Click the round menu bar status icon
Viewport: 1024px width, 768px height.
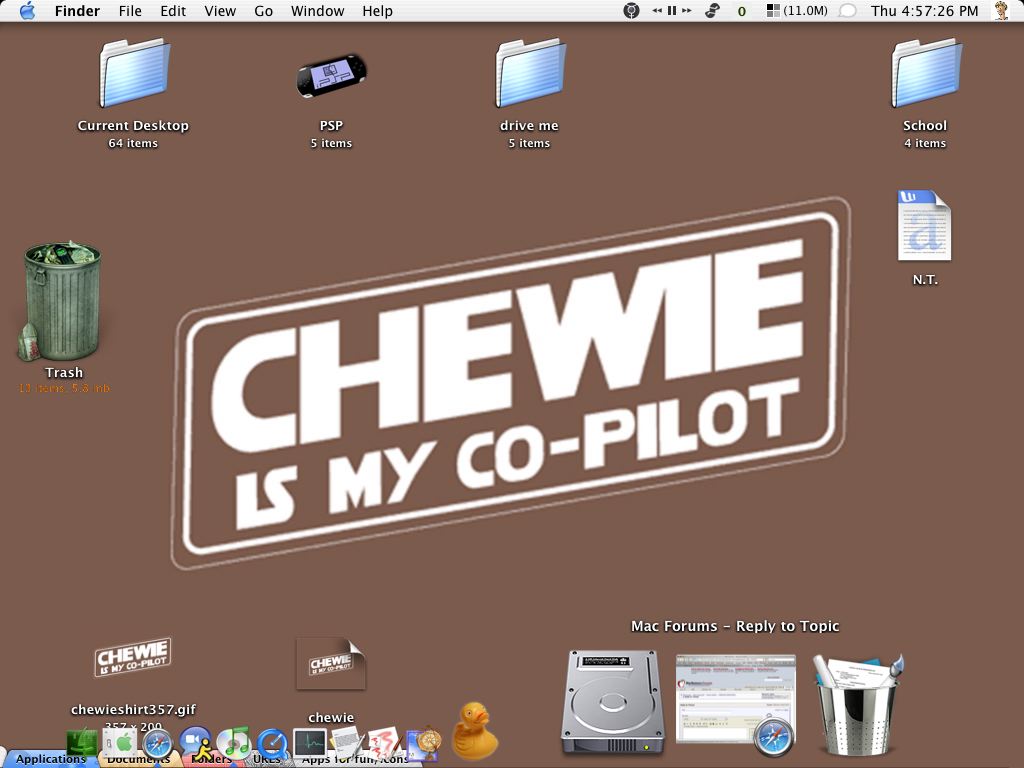click(x=631, y=11)
